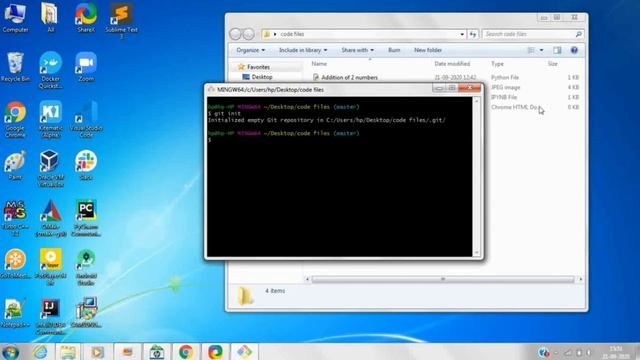
Task: Open the All folder on desktop
Action: [50, 17]
